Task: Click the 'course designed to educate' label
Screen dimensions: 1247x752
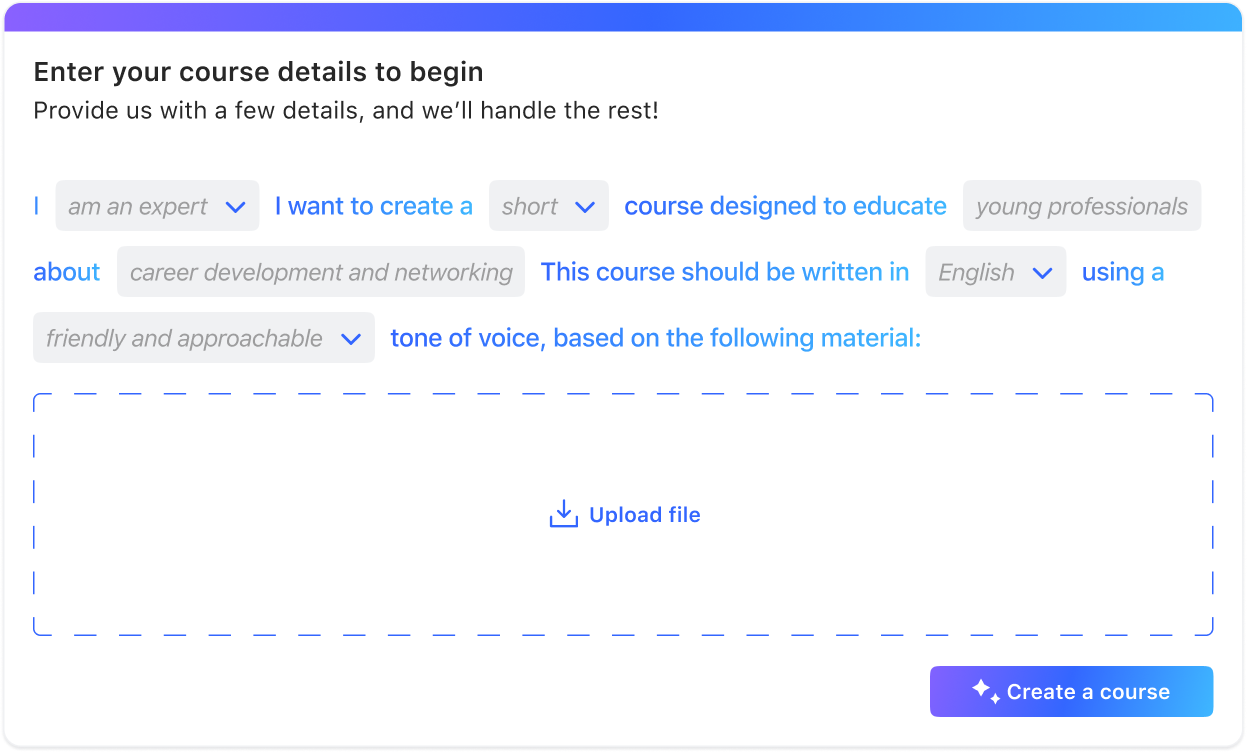Action: click(x=785, y=206)
